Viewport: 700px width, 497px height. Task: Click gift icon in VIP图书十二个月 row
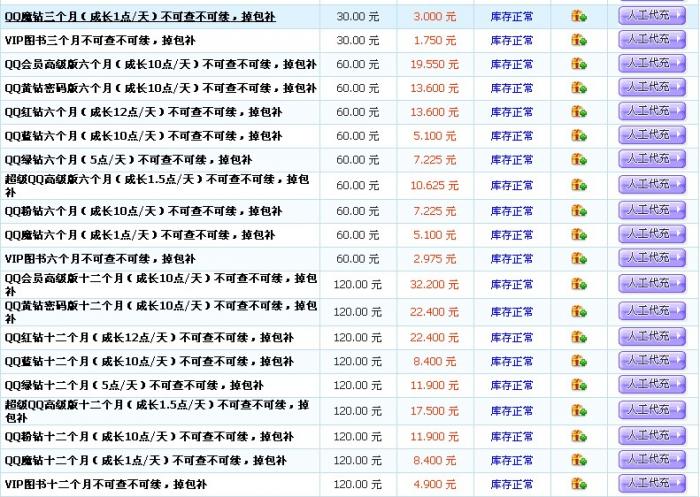pos(579,484)
